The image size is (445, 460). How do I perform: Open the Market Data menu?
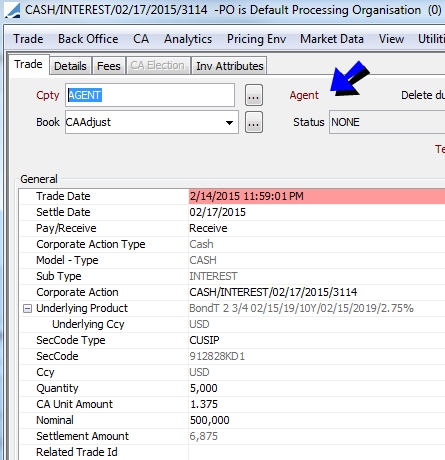click(x=332, y=39)
